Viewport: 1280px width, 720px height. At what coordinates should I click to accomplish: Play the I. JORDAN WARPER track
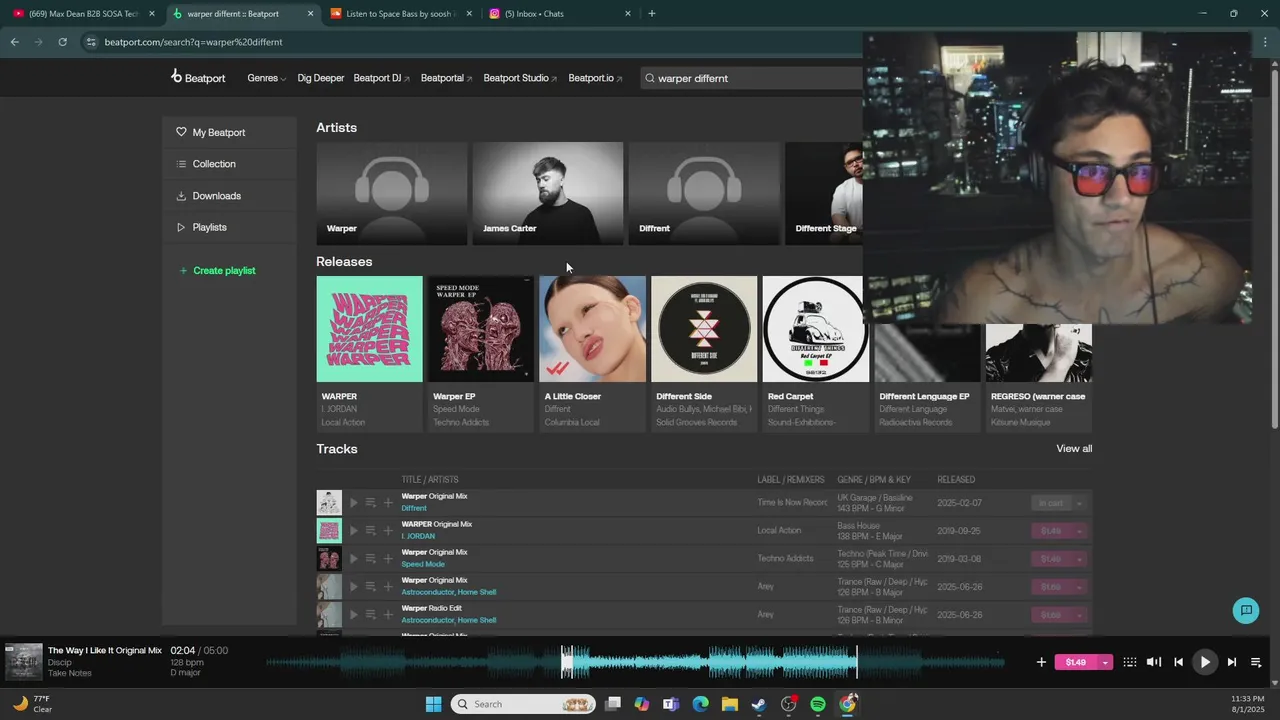[353, 531]
